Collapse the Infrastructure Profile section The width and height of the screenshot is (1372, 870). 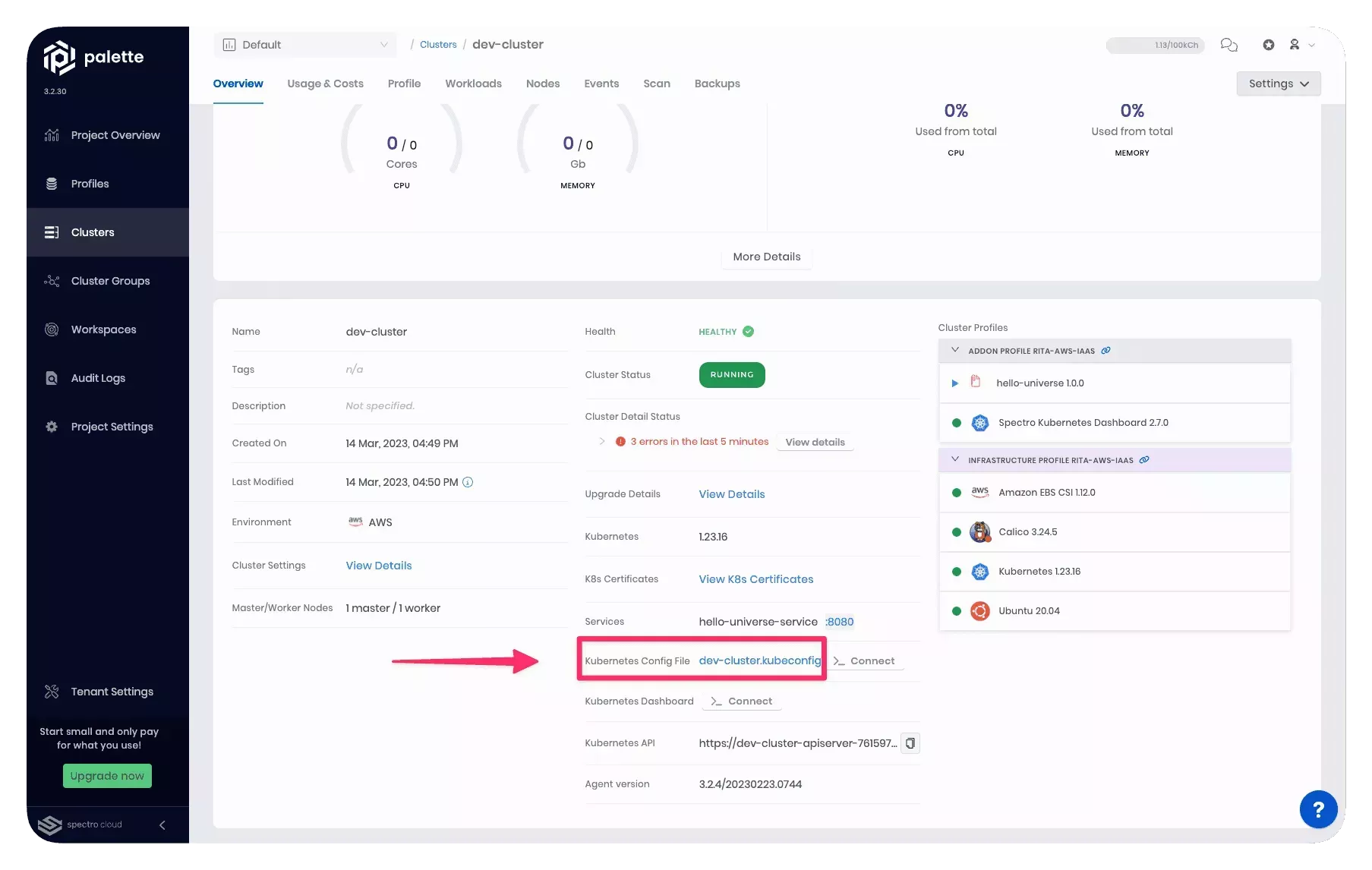pos(955,460)
